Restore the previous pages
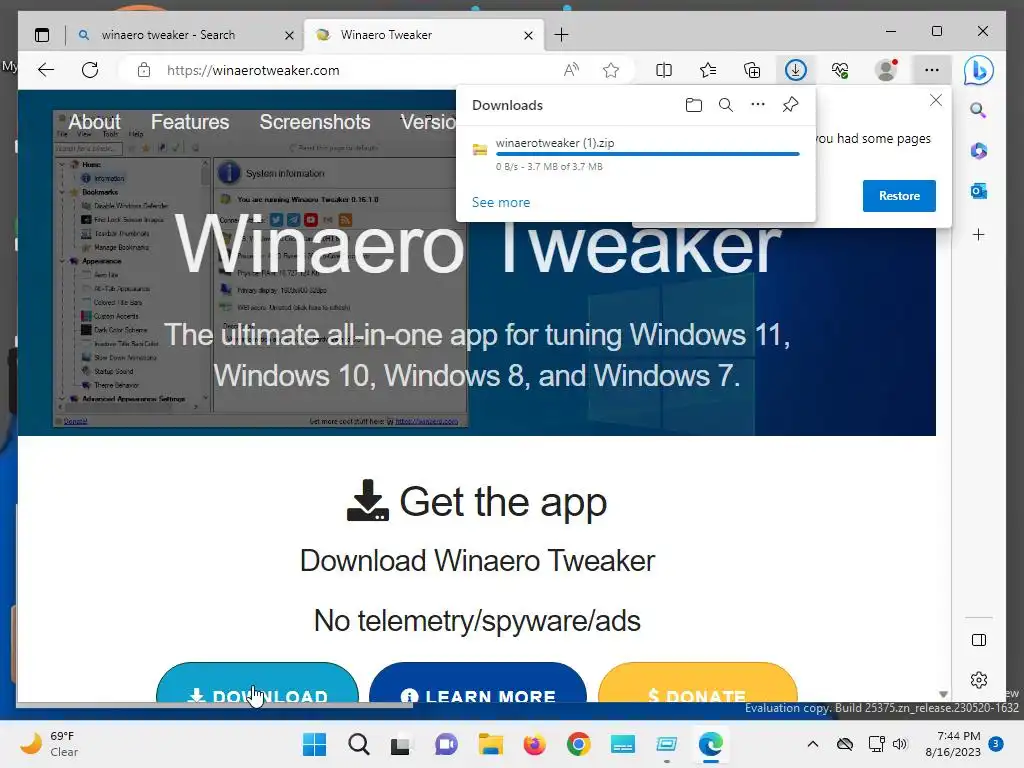Viewport: 1024px width, 768px height. click(899, 196)
